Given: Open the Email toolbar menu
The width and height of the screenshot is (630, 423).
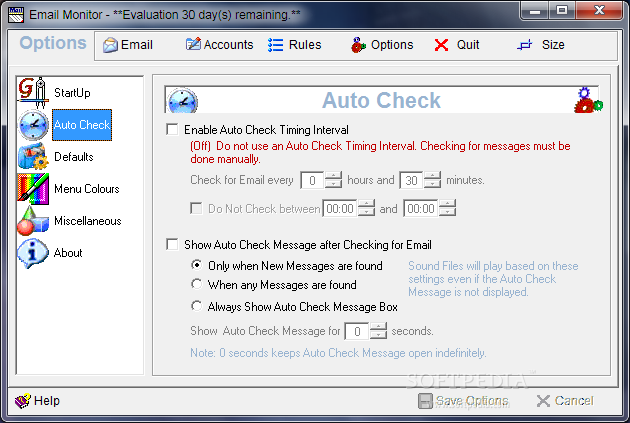Looking at the screenshot, I should click(128, 45).
